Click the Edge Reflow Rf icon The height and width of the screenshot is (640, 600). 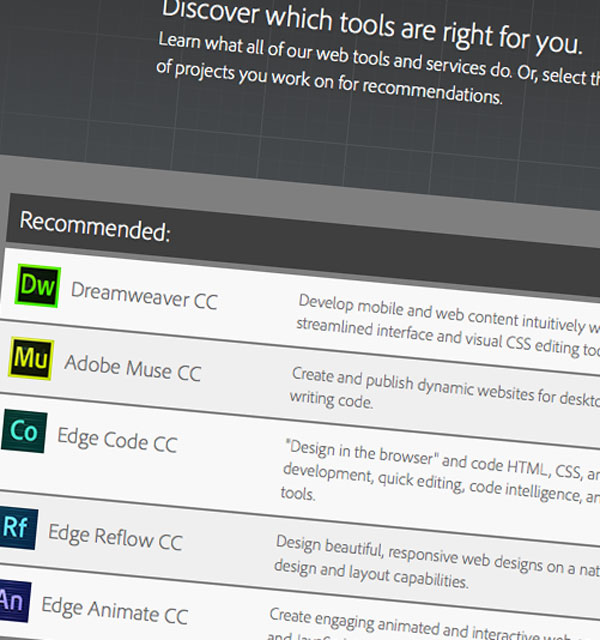click(x=18, y=527)
